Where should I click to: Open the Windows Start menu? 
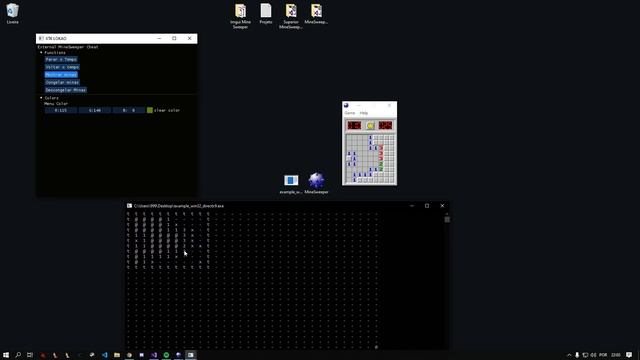(x=6, y=355)
